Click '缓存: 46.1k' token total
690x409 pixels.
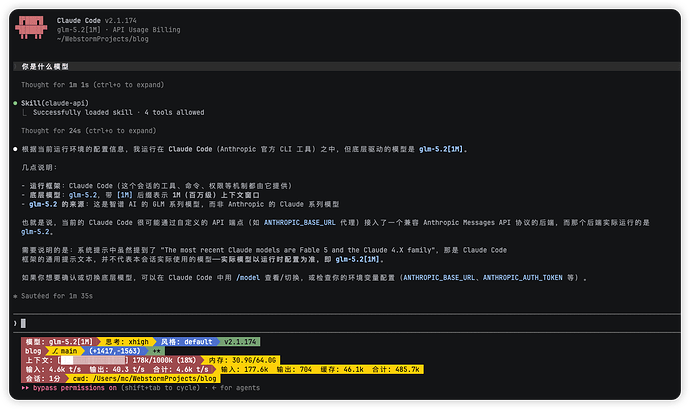tap(342, 369)
